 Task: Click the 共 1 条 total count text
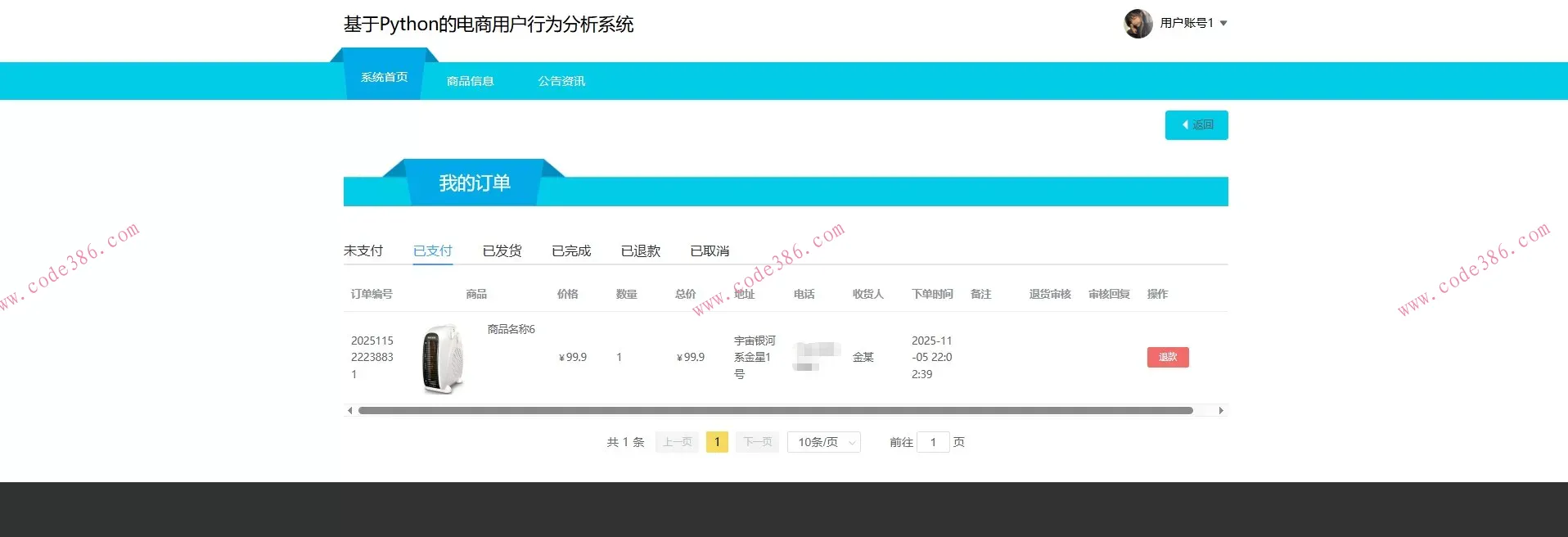(x=625, y=442)
